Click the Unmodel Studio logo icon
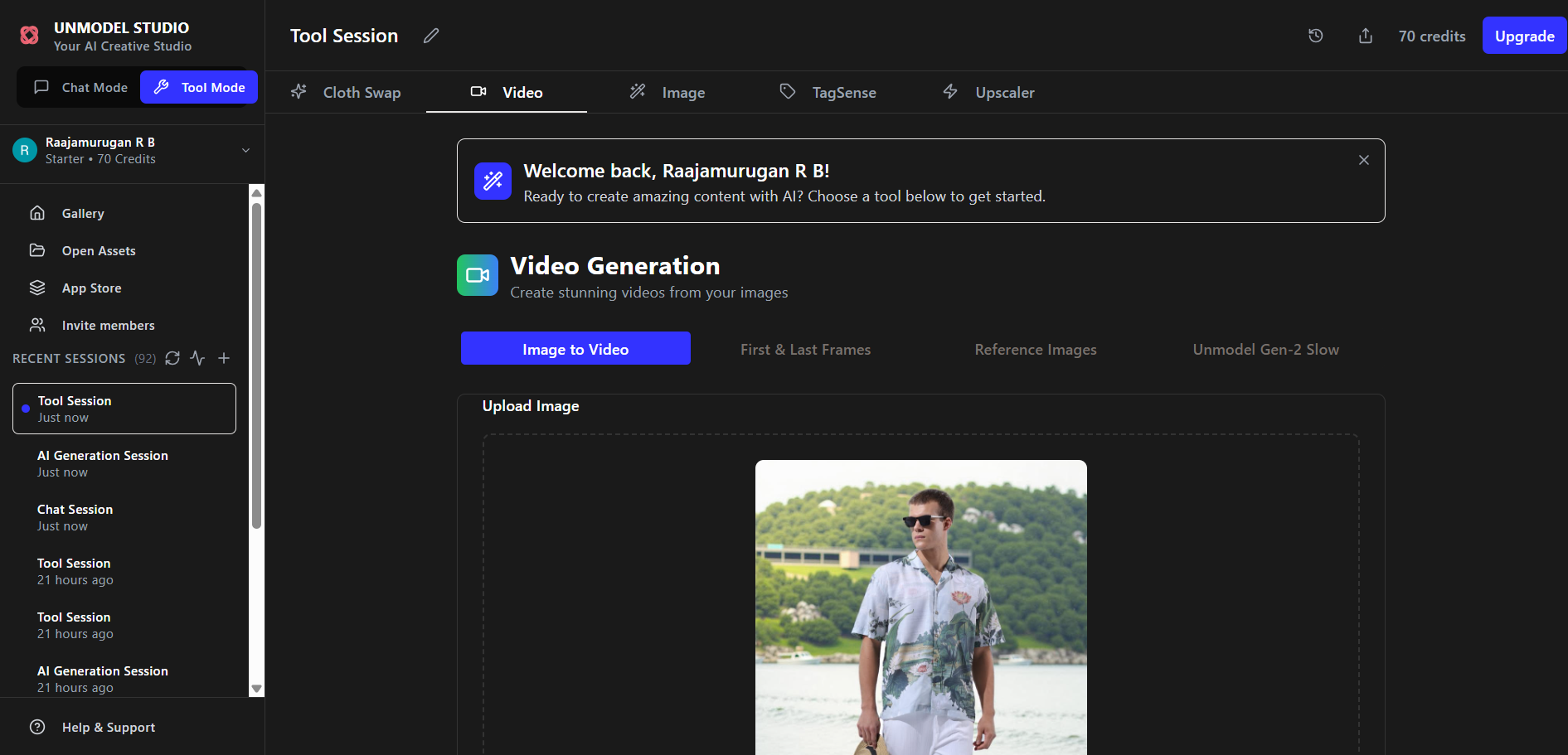The width and height of the screenshot is (1568, 755). [x=30, y=36]
